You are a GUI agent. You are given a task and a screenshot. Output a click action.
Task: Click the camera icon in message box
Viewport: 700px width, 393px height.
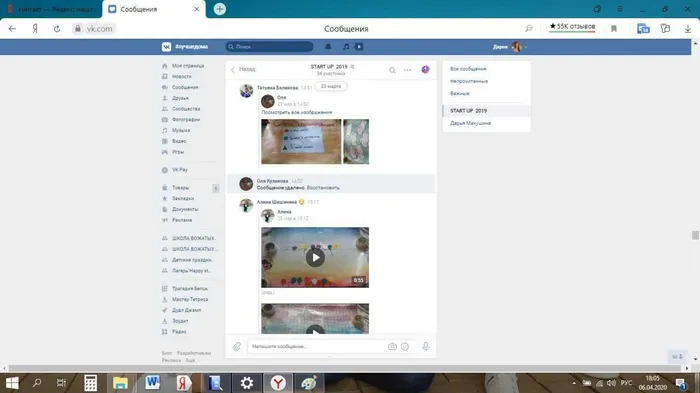pos(392,347)
